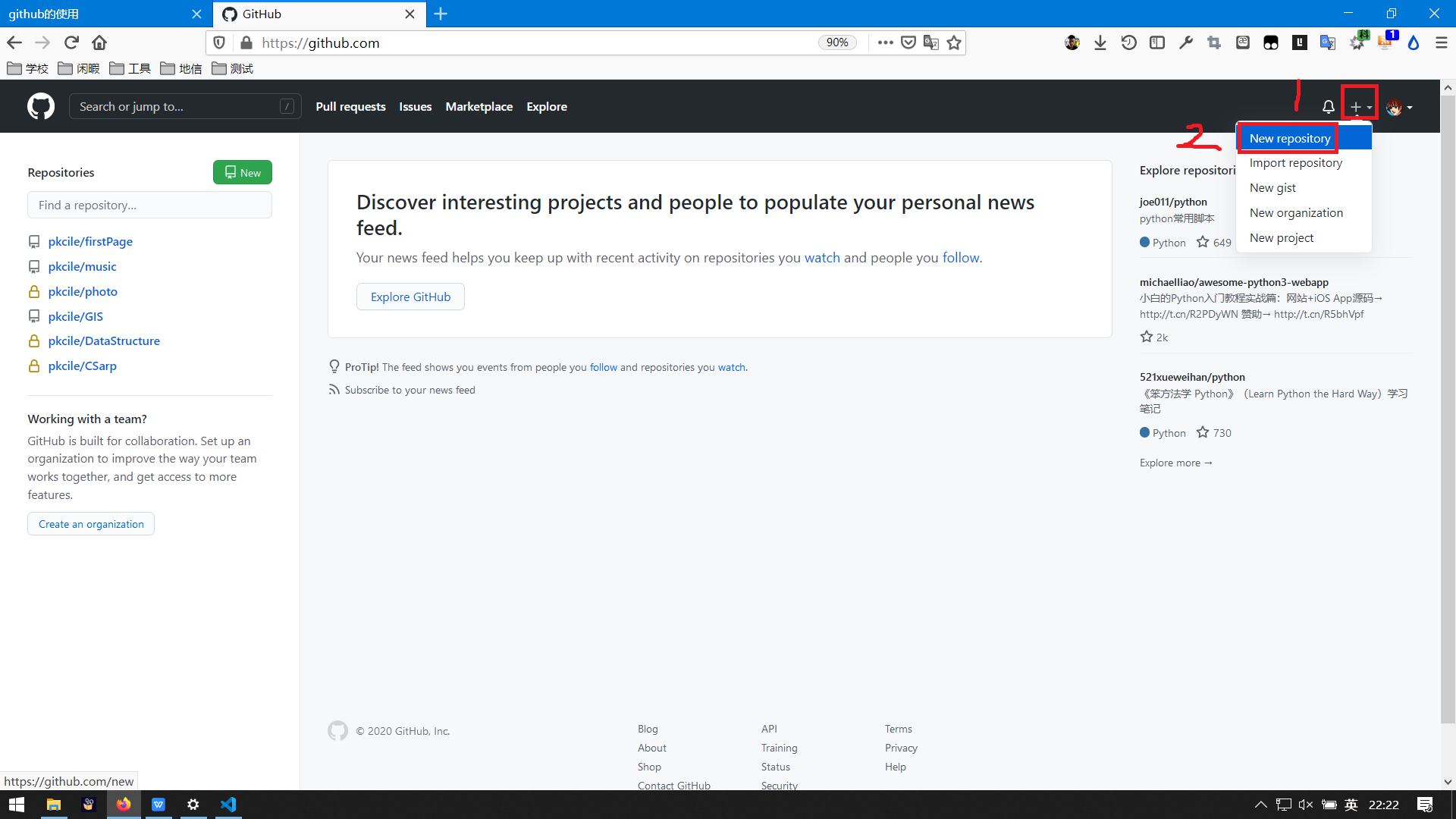Click volume muted icon in tray
The image size is (1456, 819).
coord(1305,805)
